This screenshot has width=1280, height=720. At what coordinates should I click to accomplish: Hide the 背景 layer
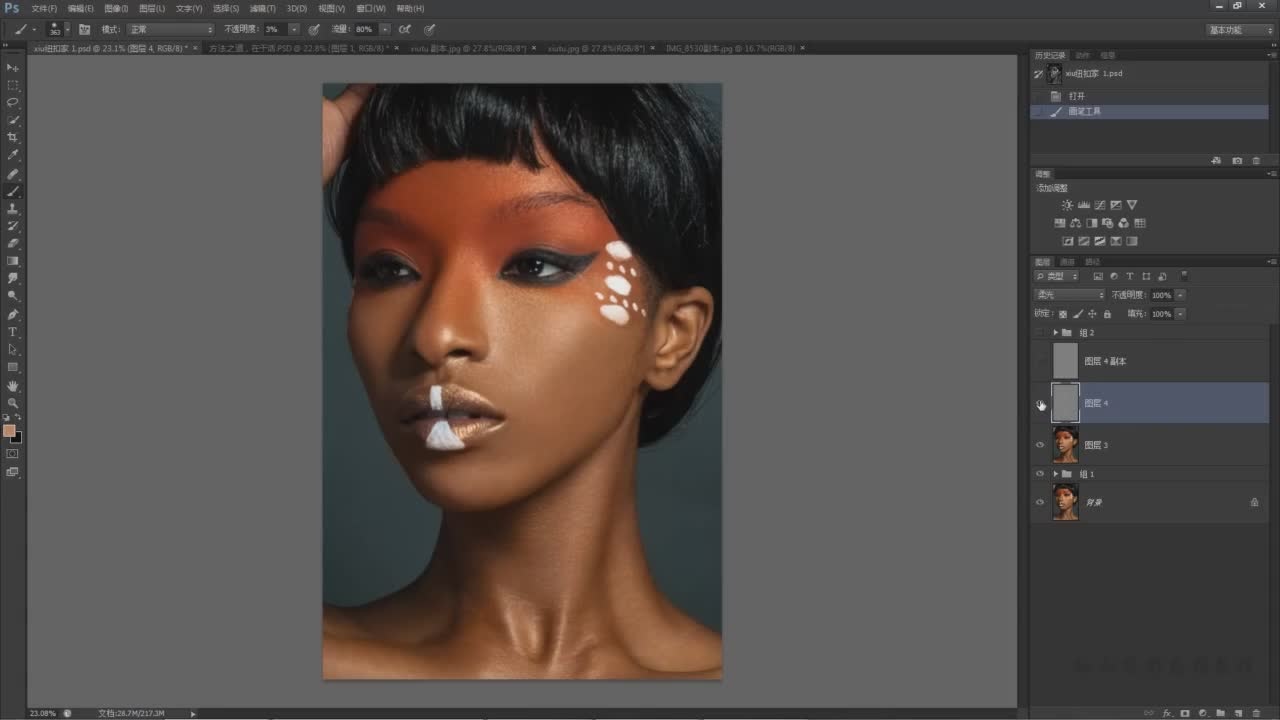click(x=1040, y=502)
